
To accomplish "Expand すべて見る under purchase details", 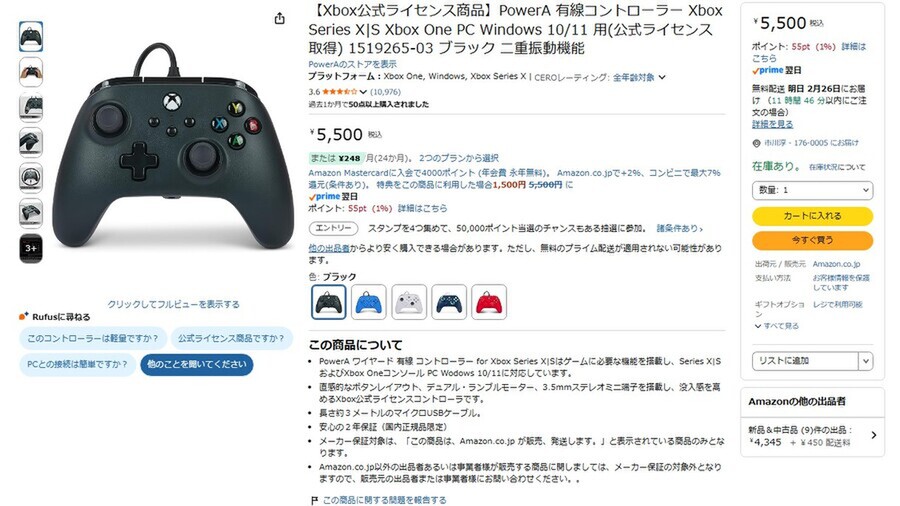I will click(x=777, y=326).
